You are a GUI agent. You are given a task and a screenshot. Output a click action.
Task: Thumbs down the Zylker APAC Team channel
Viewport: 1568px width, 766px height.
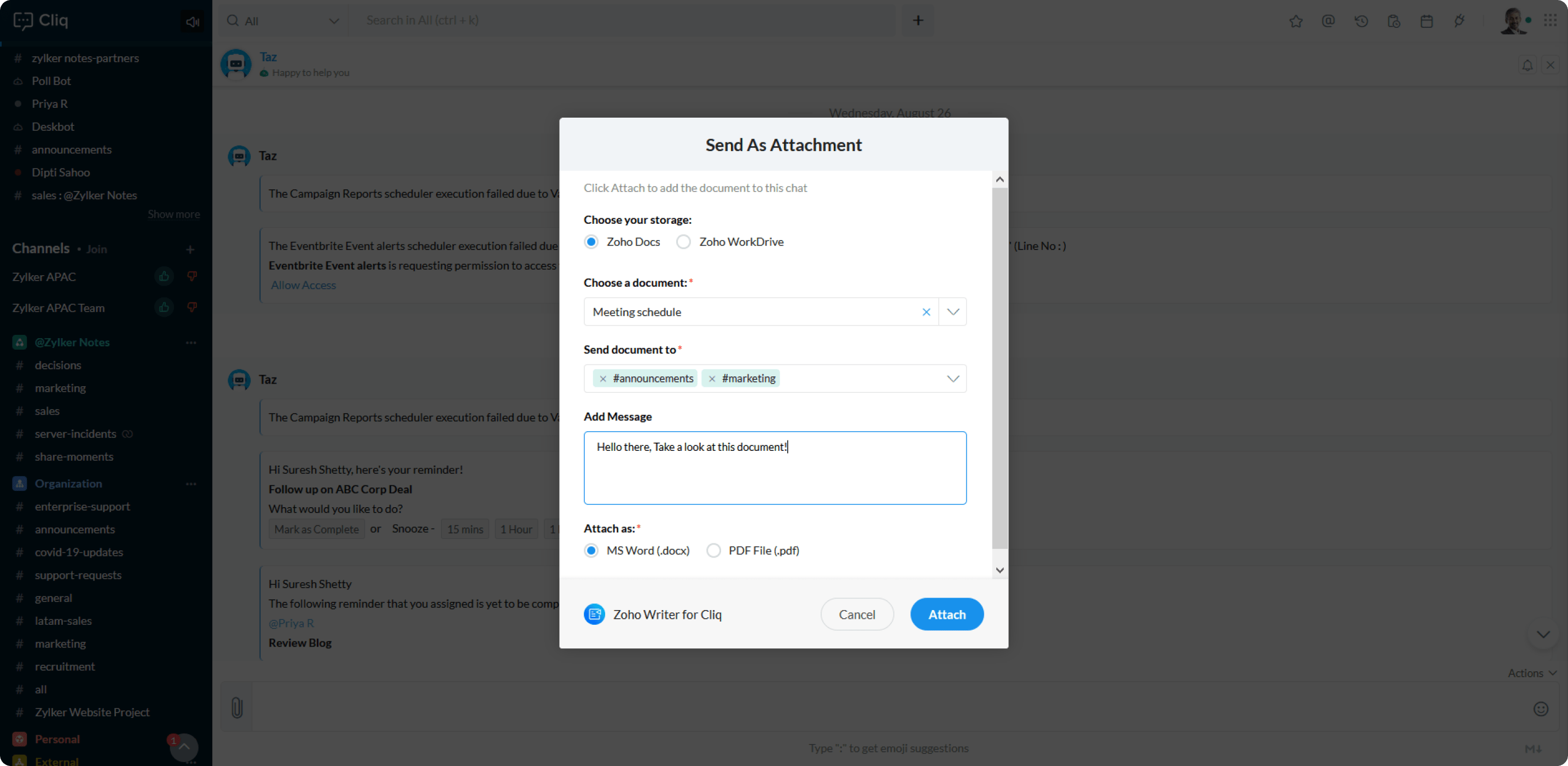pyautogui.click(x=191, y=307)
